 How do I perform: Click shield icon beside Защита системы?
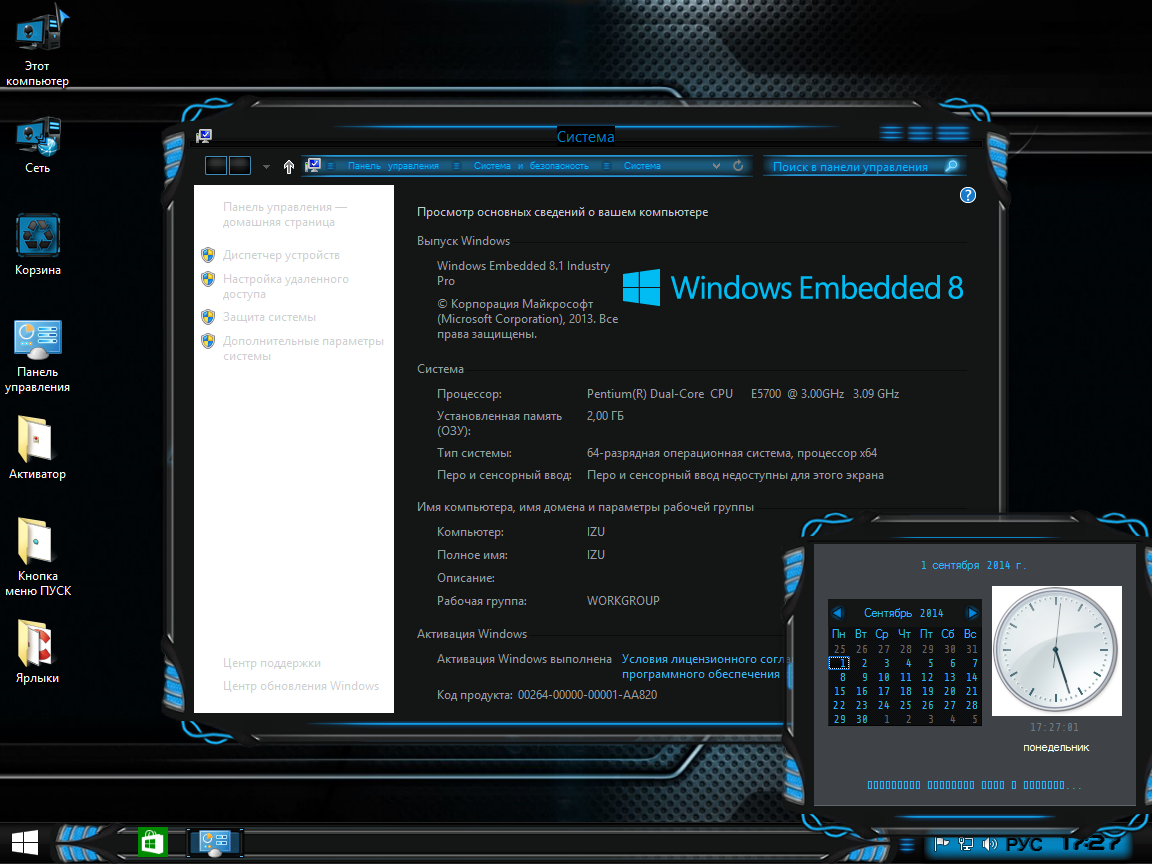[208, 317]
